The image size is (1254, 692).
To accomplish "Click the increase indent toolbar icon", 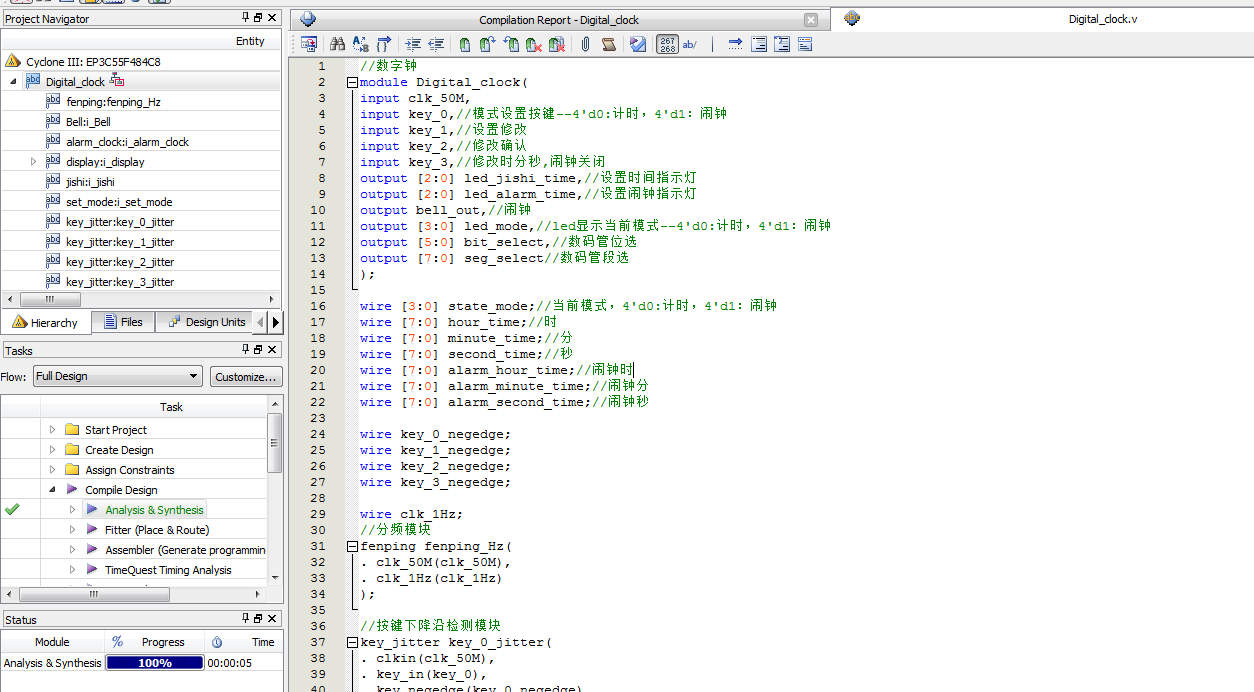I will click(x=413, y=44).
